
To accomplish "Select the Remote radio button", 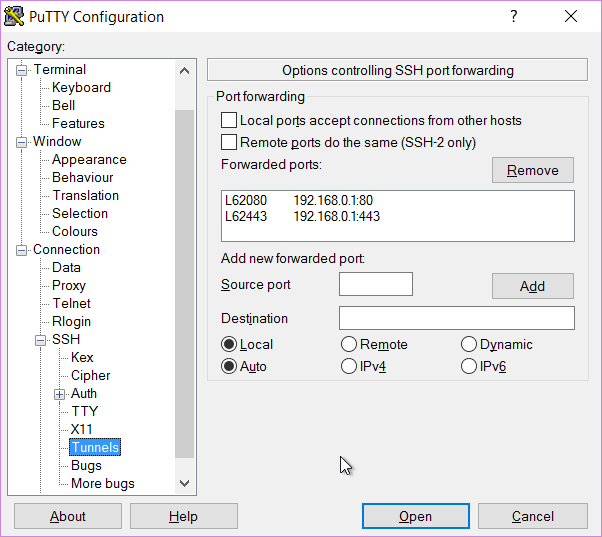I will tap(349, 344).
